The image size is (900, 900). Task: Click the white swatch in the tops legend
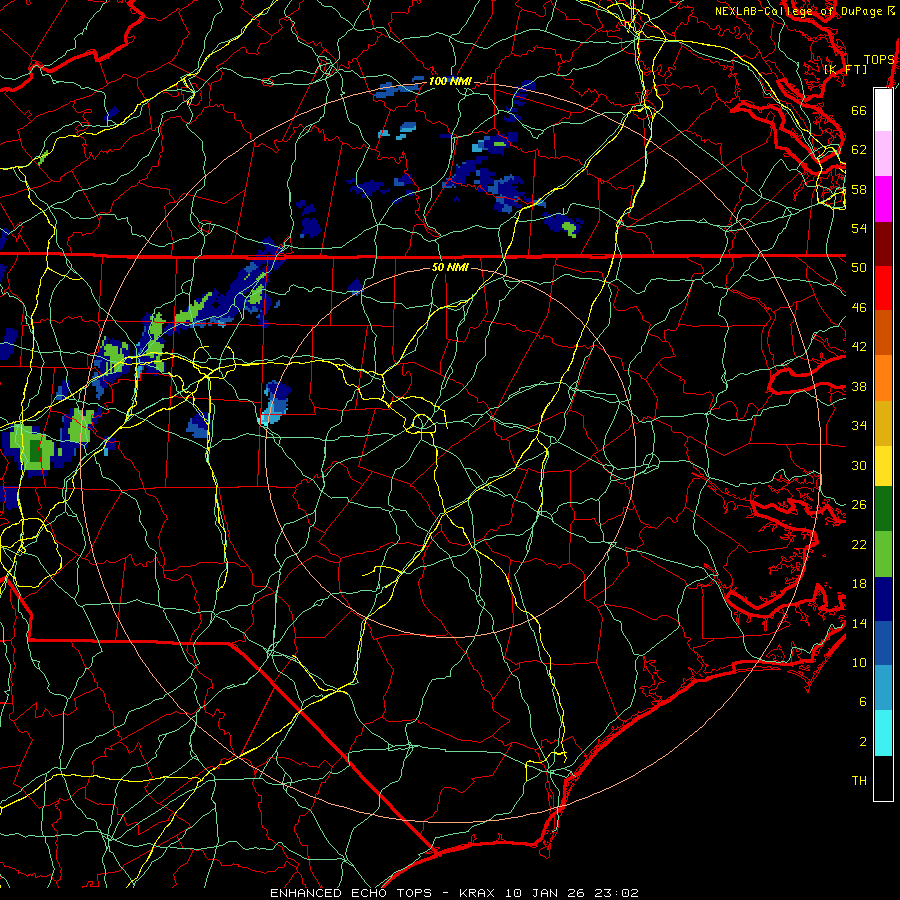tap(883, 110)
